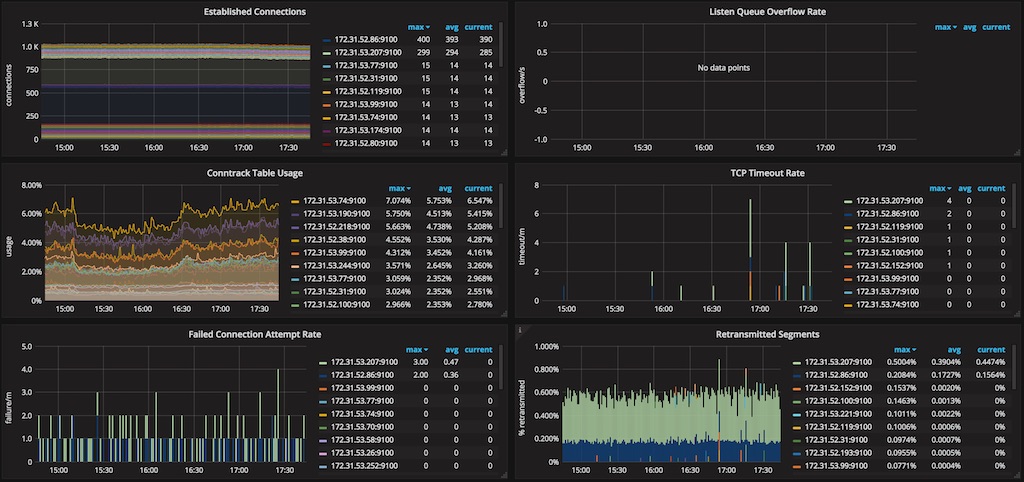This screenshot has height=482, width=1024.
Task: Open the Failed Connection Attempt Rate title menu
Action: [x=255, y=334]
